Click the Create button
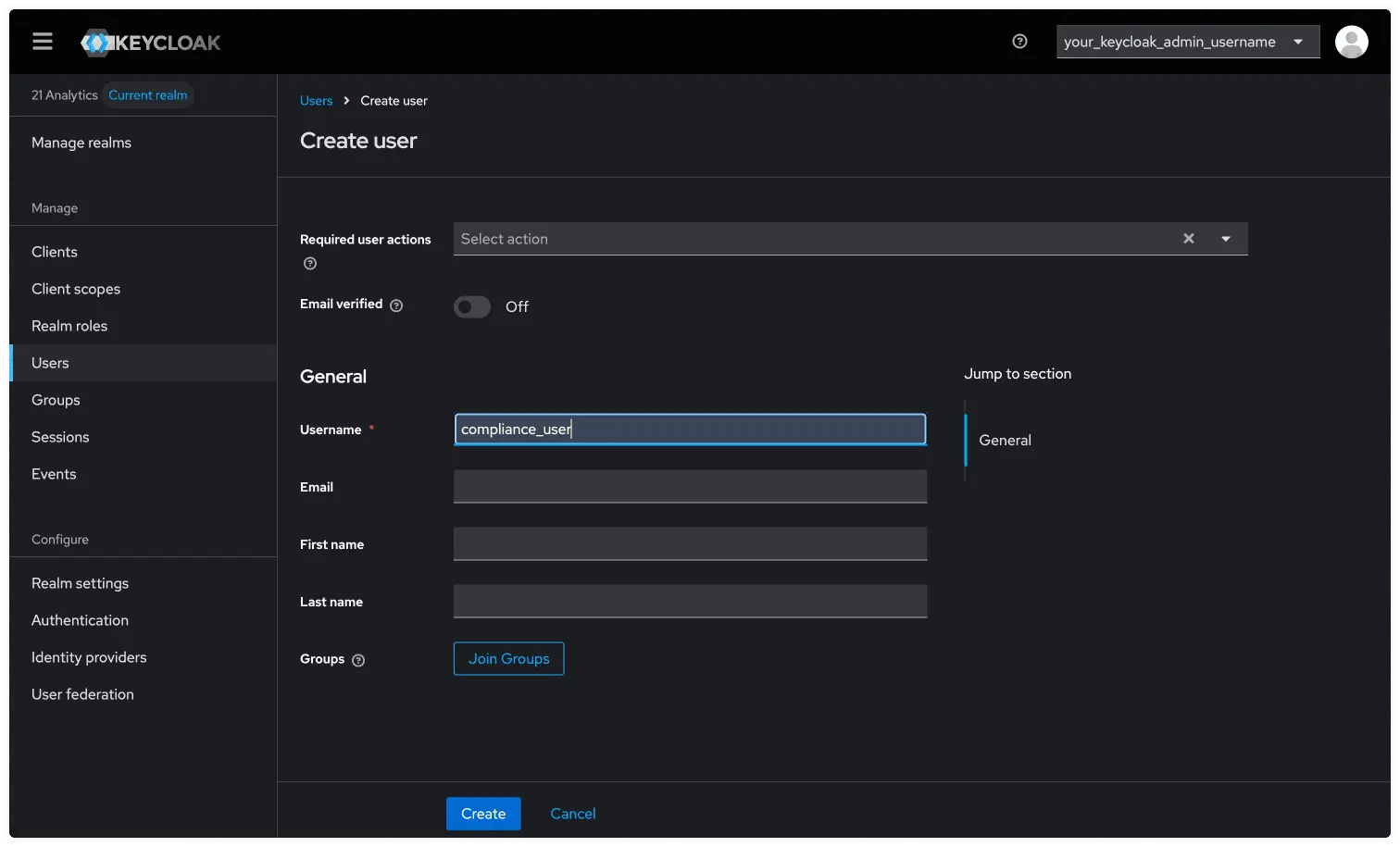 point(482,813)
